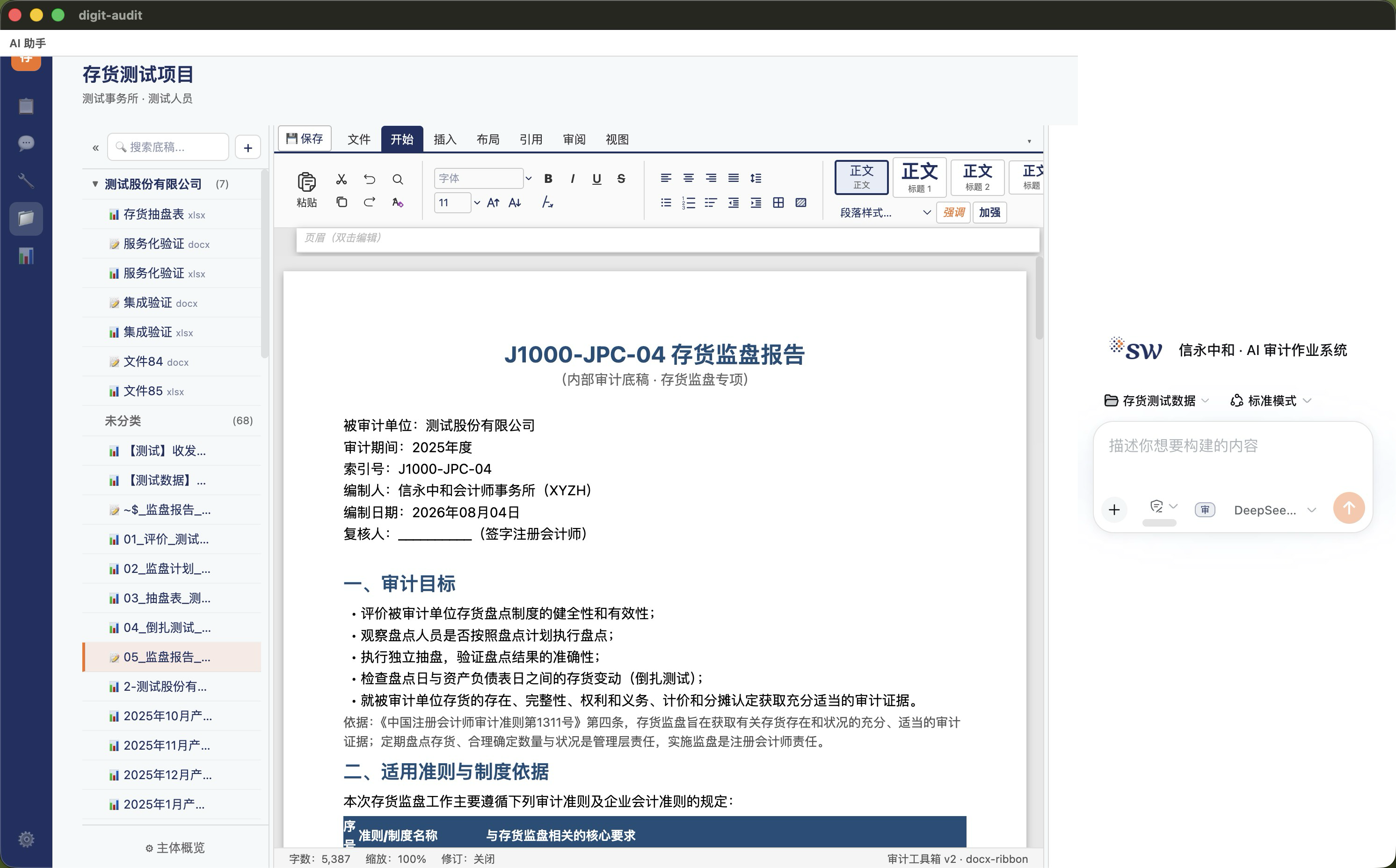This screenshot has width=1396, height=868.
Task: Open the font name dropdown arrow
Action: click(x=529, y=179)
